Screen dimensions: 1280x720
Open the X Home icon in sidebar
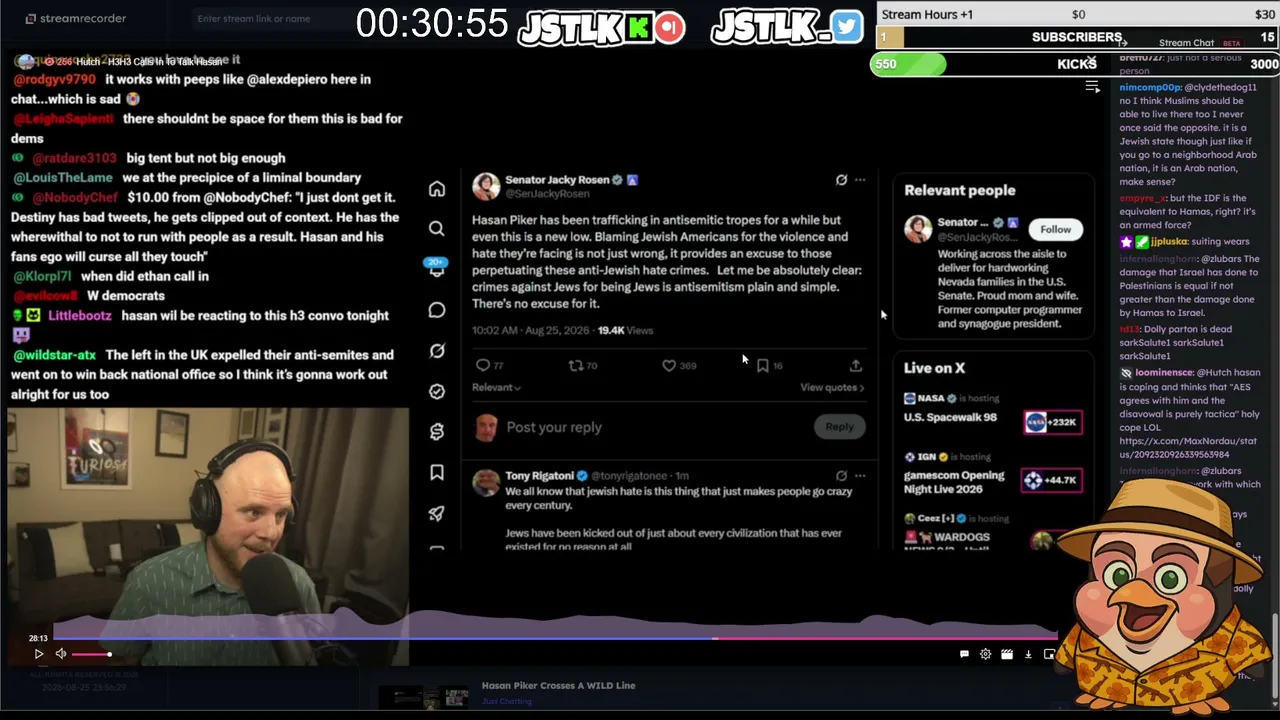coord(437,189)
